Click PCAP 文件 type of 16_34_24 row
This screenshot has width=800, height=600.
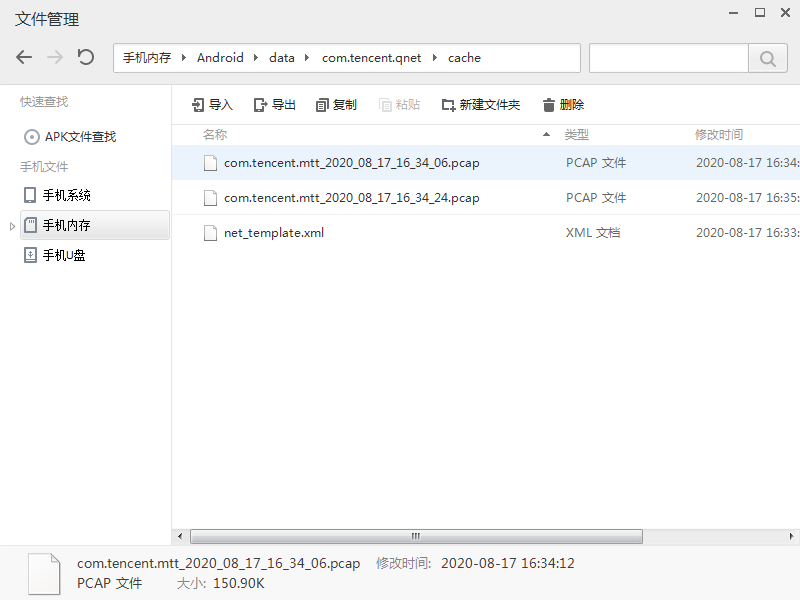click(x=596, y=197)
